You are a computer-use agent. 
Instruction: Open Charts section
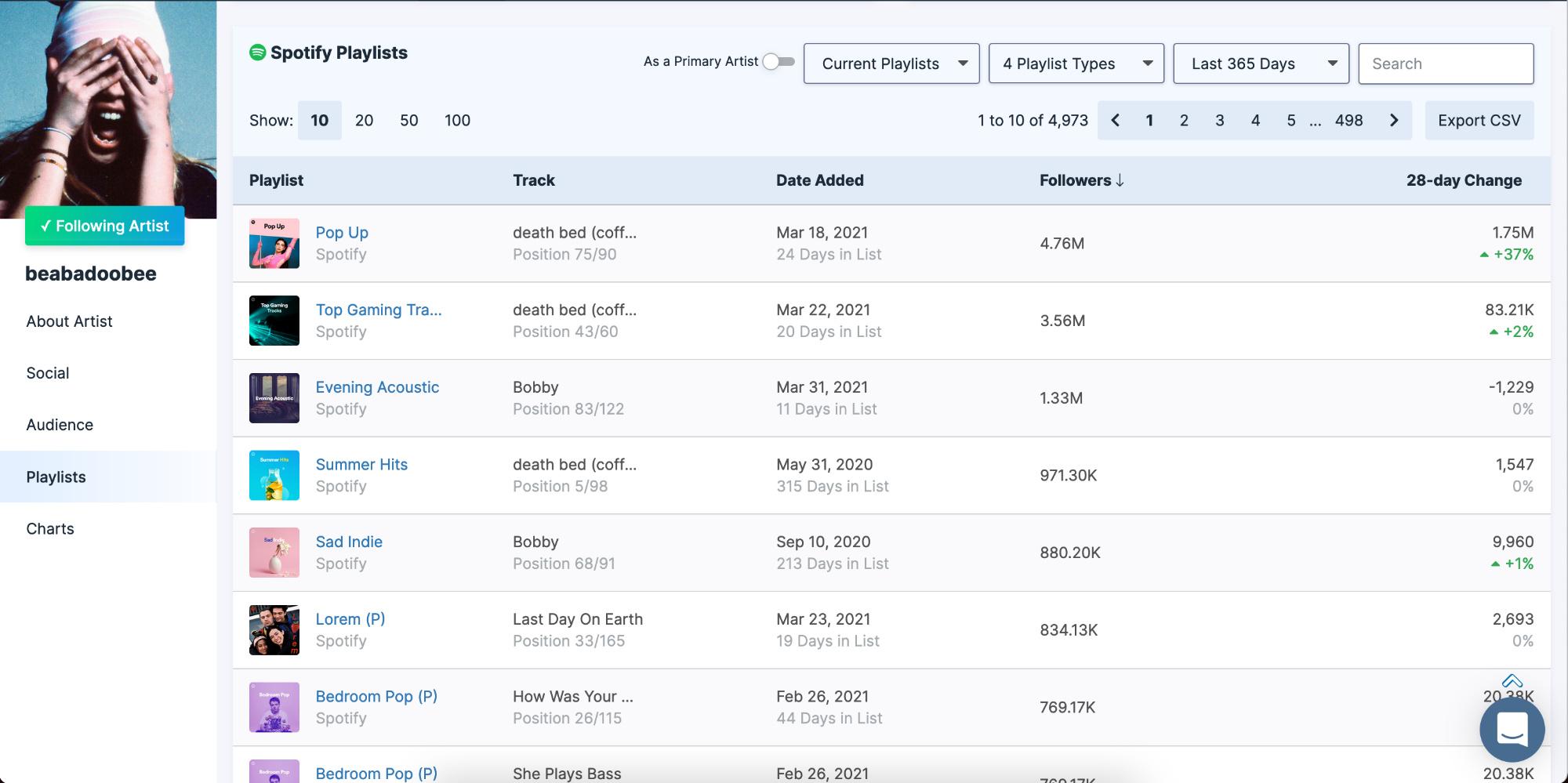[x=50, y=529]
